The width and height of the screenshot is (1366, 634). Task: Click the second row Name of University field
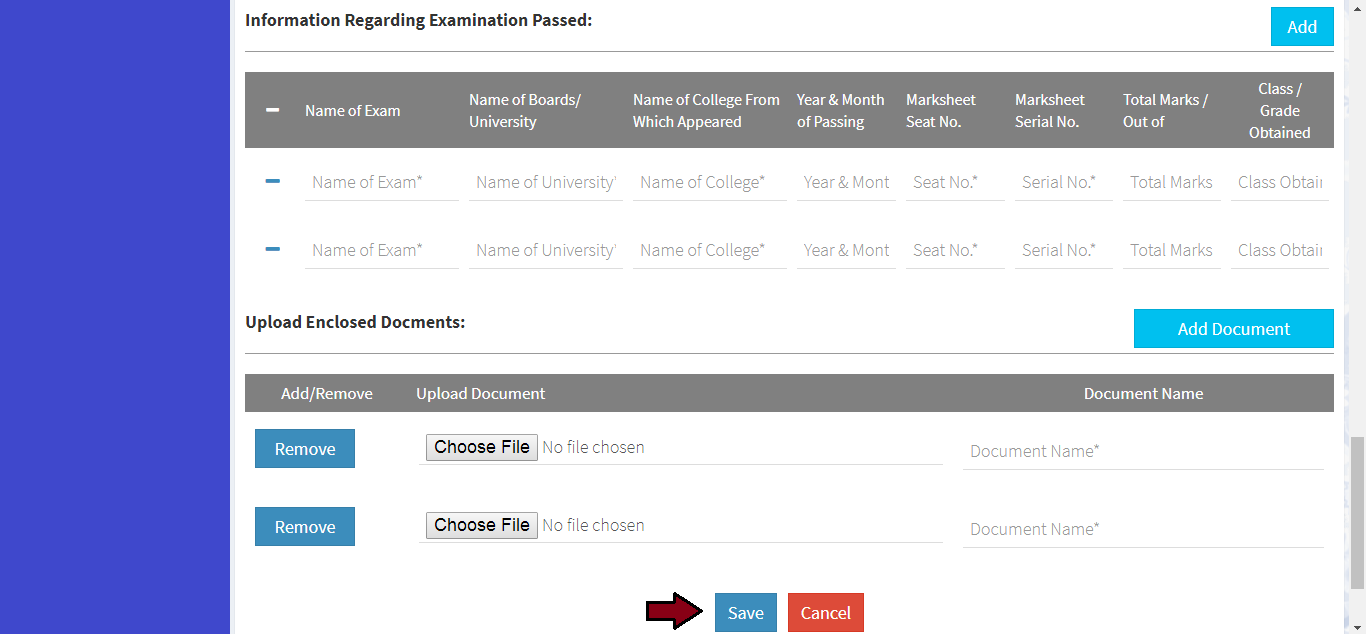pyautogui.click(x=545, y=250)
